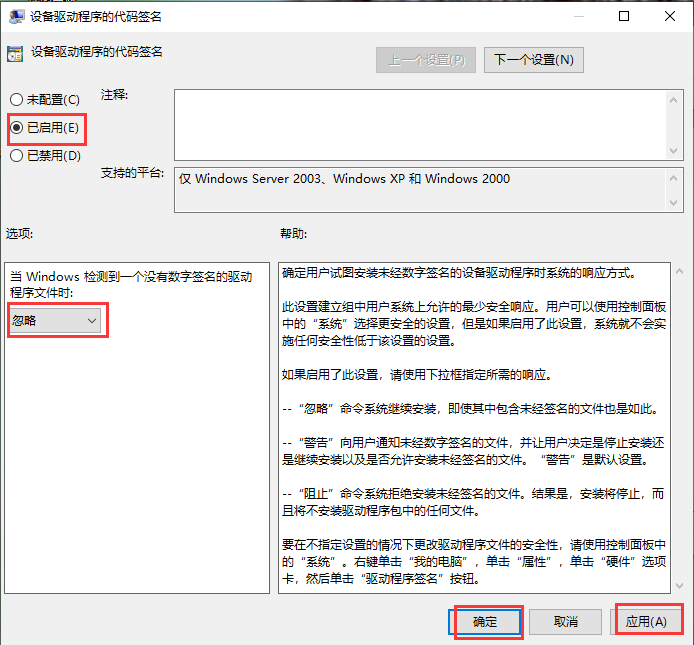Select the 未配置(C) radio button
694x645 pixels.
point(16,100)
